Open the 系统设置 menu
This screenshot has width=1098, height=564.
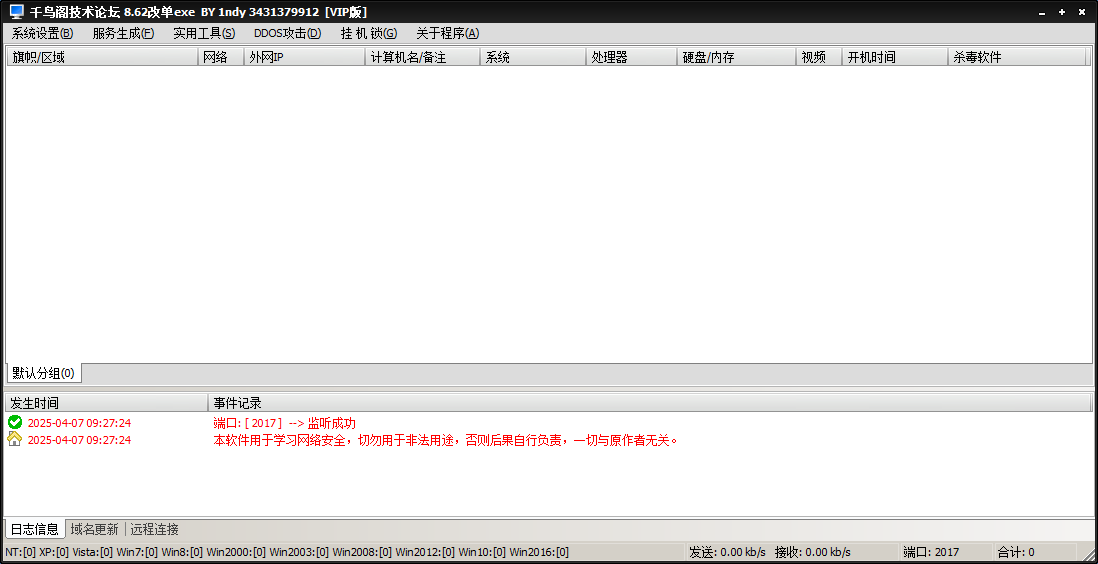tap(42, 33)
